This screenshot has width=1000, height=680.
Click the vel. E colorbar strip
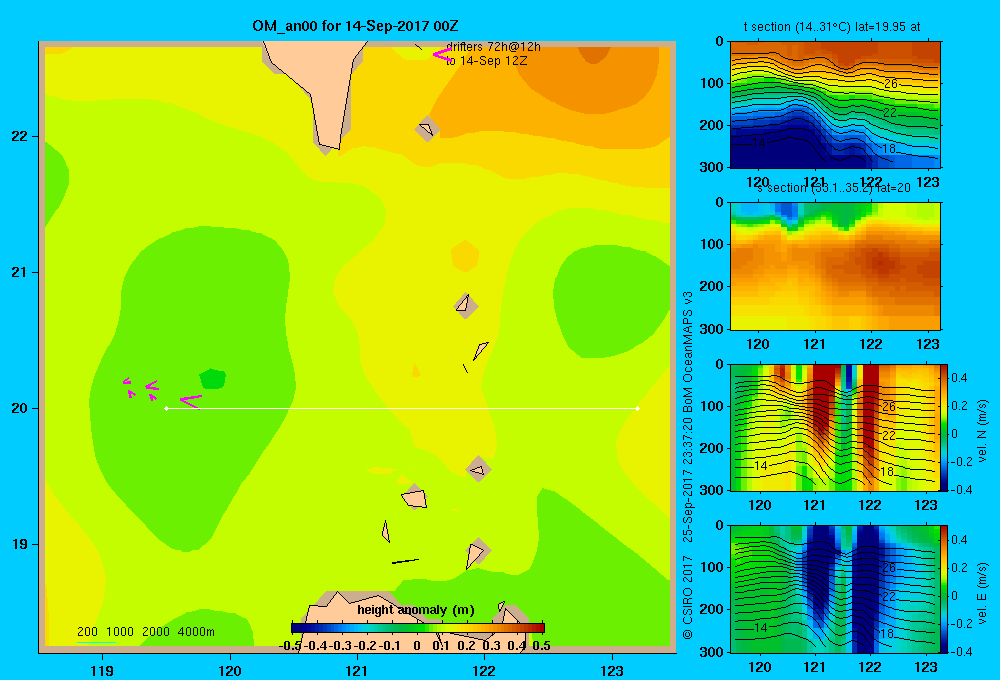(945, 589)
